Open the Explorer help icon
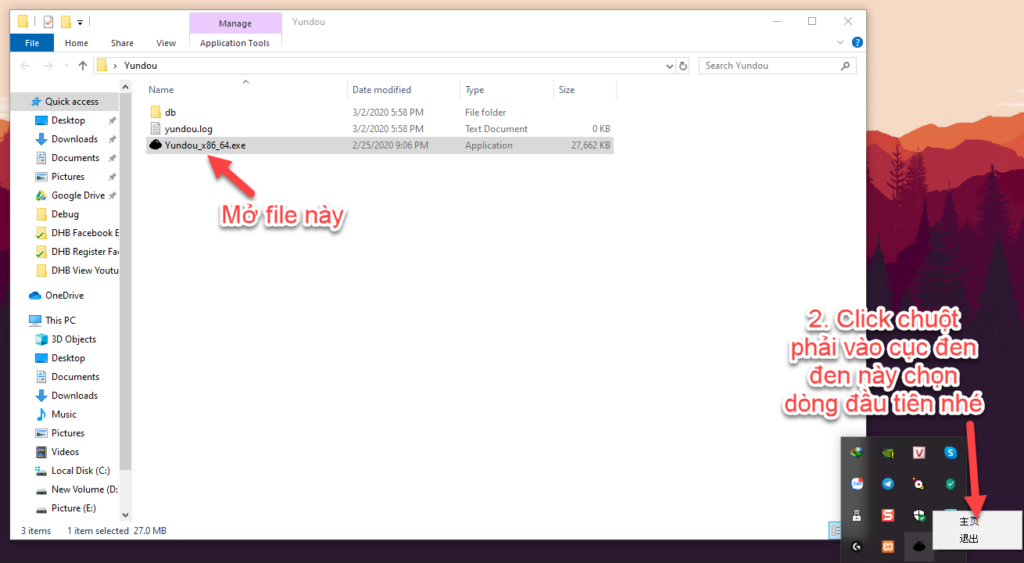Screen dimensions: 1024x563 point(857,42)
